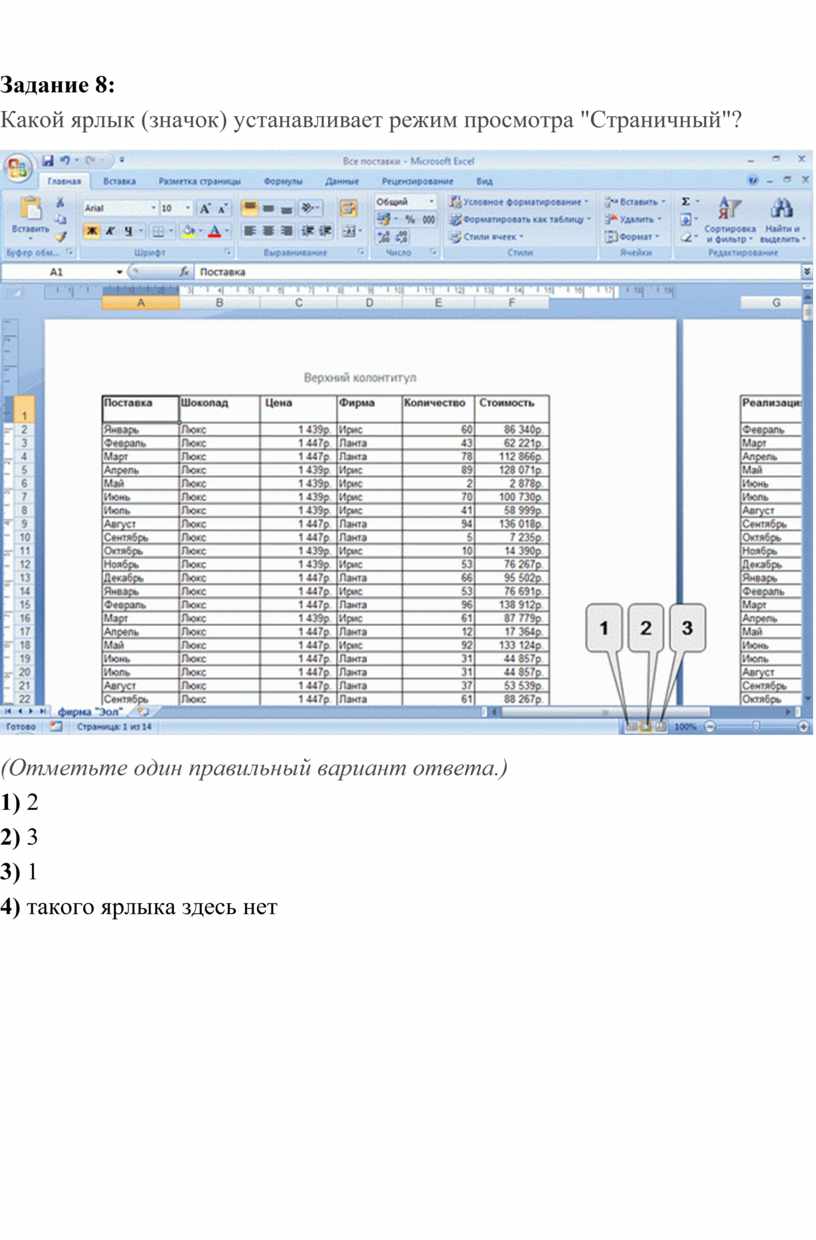Apply the 000 thousands separator style
This screenshot has height=1240, width=816.
coord(428,219)
